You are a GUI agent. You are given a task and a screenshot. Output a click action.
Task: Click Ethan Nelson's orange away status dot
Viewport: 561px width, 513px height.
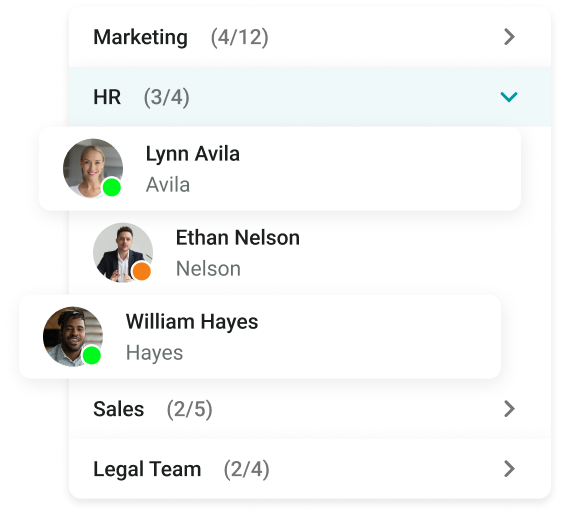point(142,271)
